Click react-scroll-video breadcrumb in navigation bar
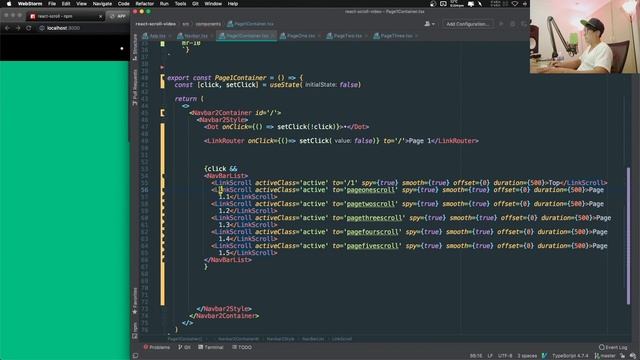Viewport: 640px width, 360px height. point(156,24)
